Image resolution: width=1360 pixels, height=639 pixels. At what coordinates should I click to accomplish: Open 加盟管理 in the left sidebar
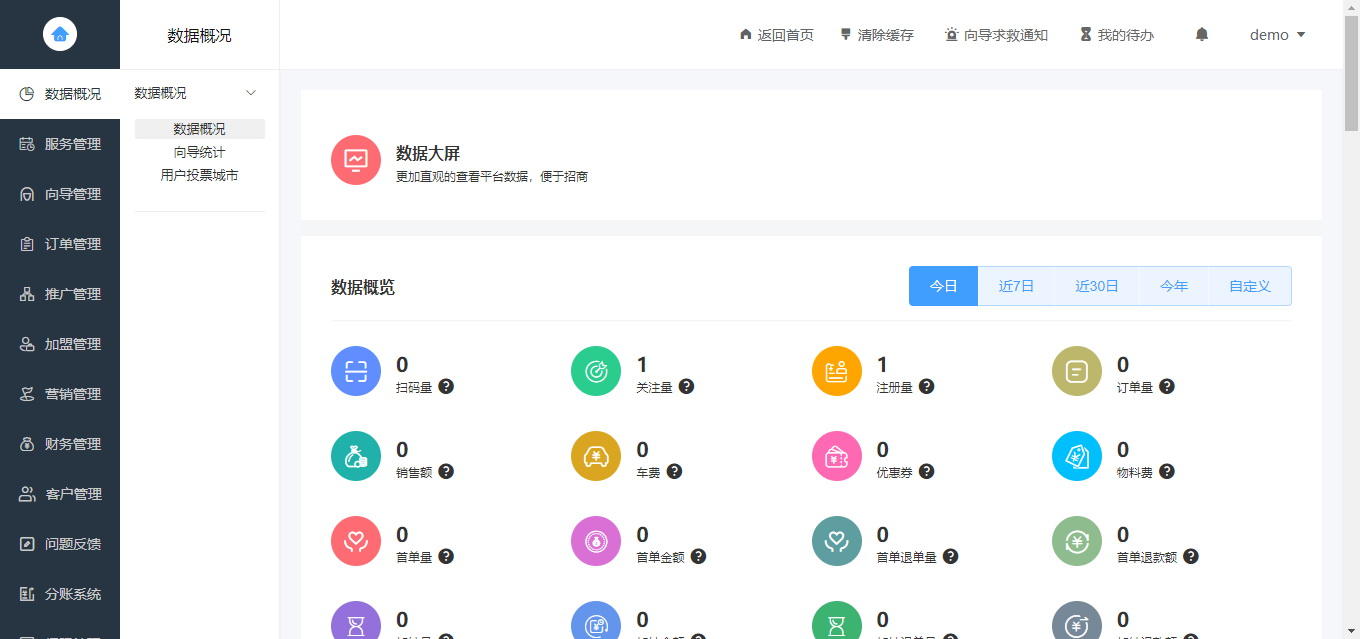pyautogui.click(x=60, y=344)
